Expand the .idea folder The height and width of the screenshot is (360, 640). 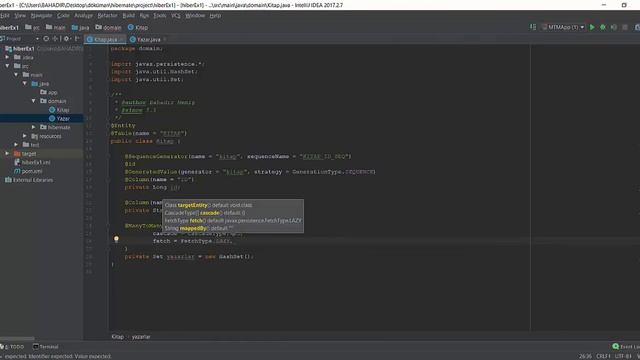(x=7, y=57)
